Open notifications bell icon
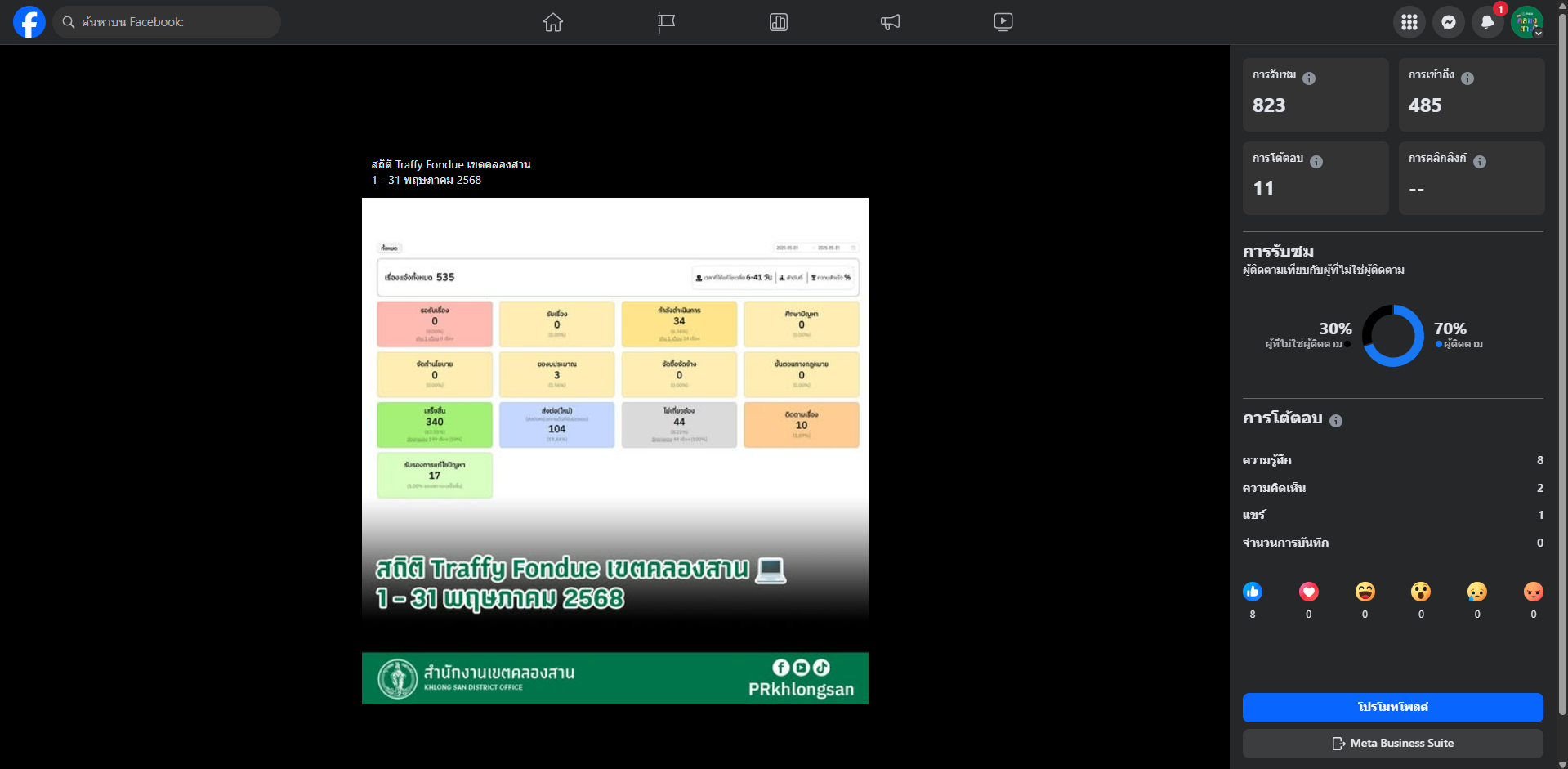1568x769 pixels. pos(1488,22)
